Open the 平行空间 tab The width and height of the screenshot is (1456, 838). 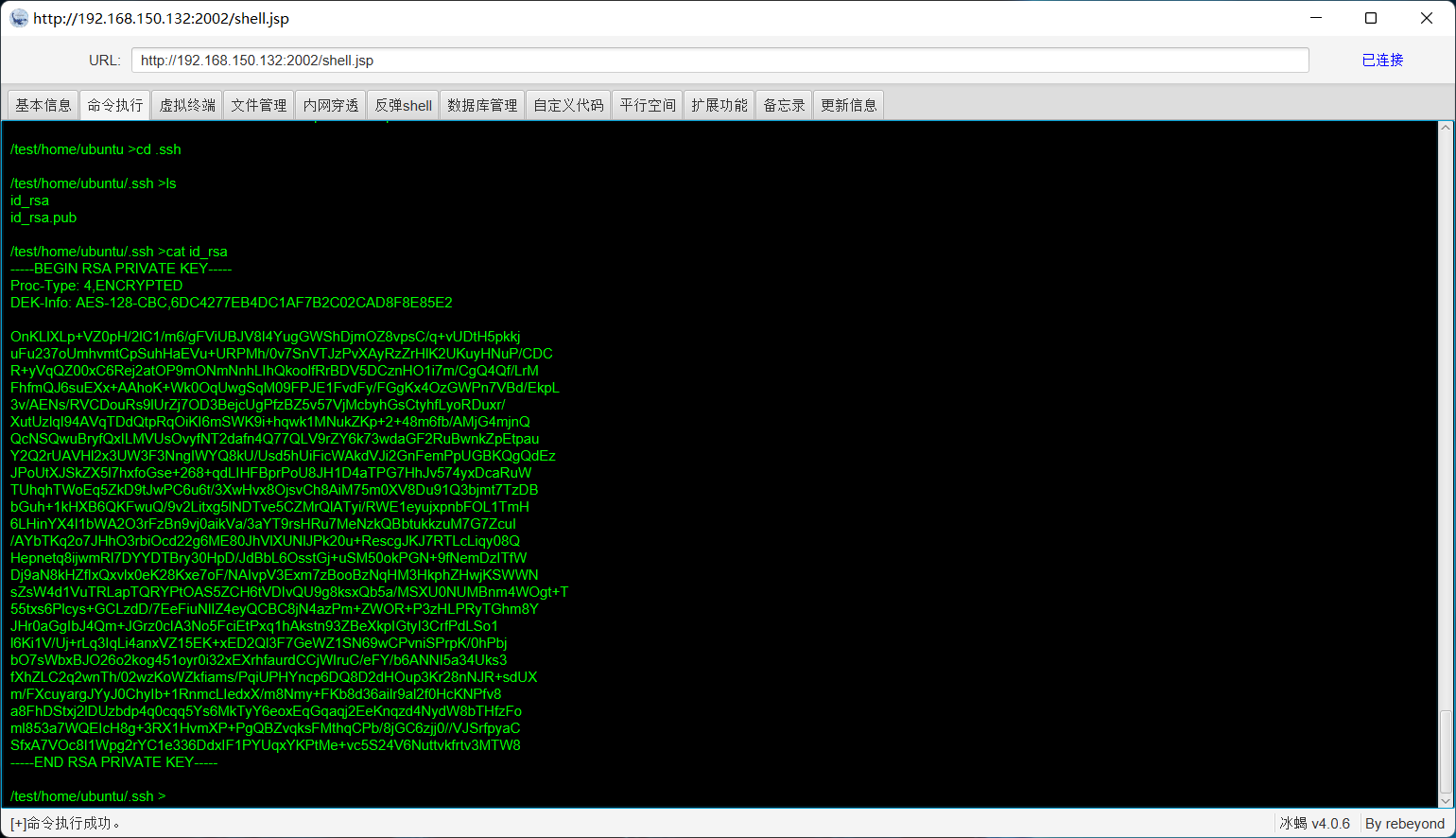pyautogui.click(x=648, y=105)
